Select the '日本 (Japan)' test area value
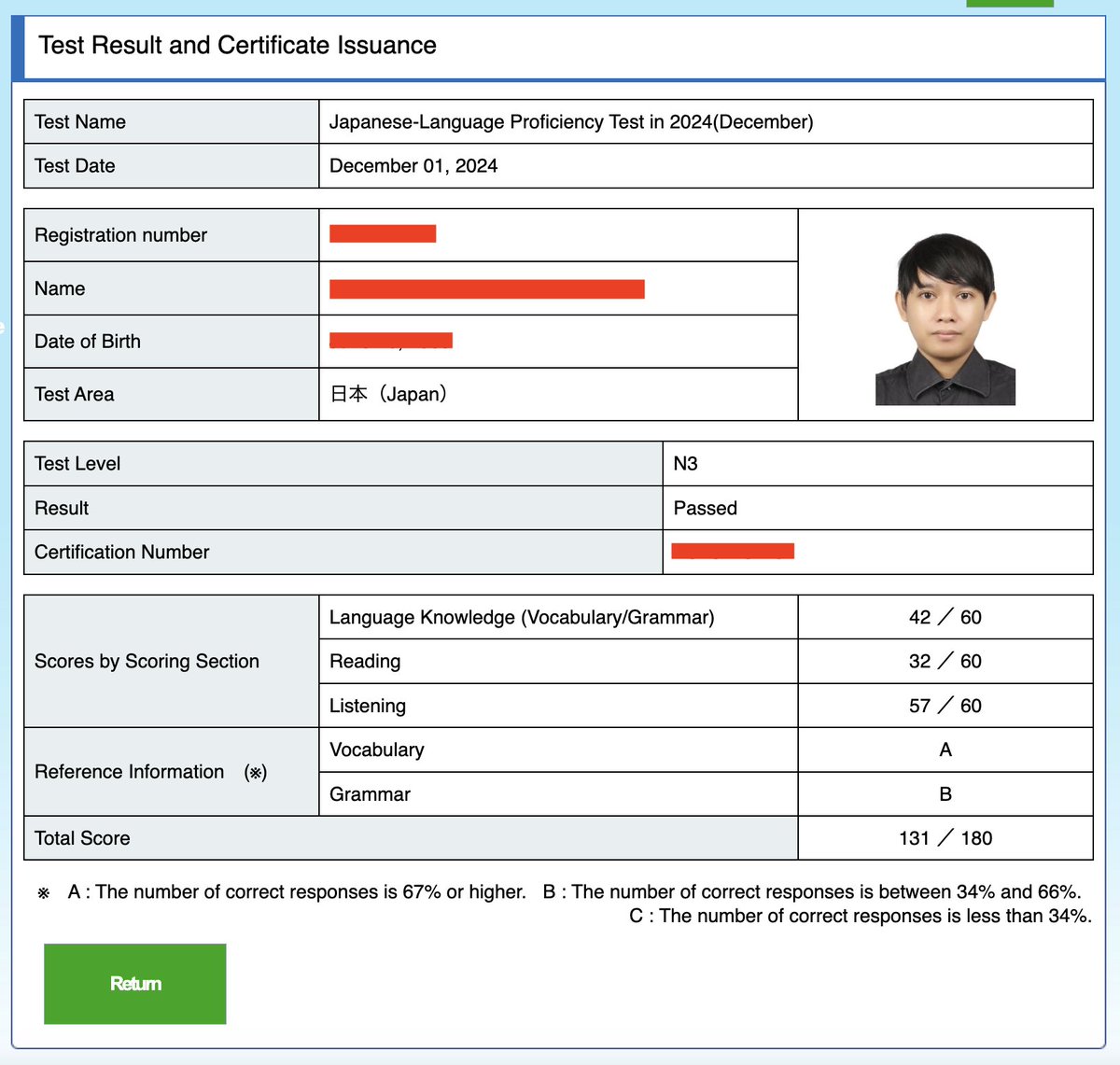The height and width of the screenshot is (1065, 1120). tap(389, 394)
